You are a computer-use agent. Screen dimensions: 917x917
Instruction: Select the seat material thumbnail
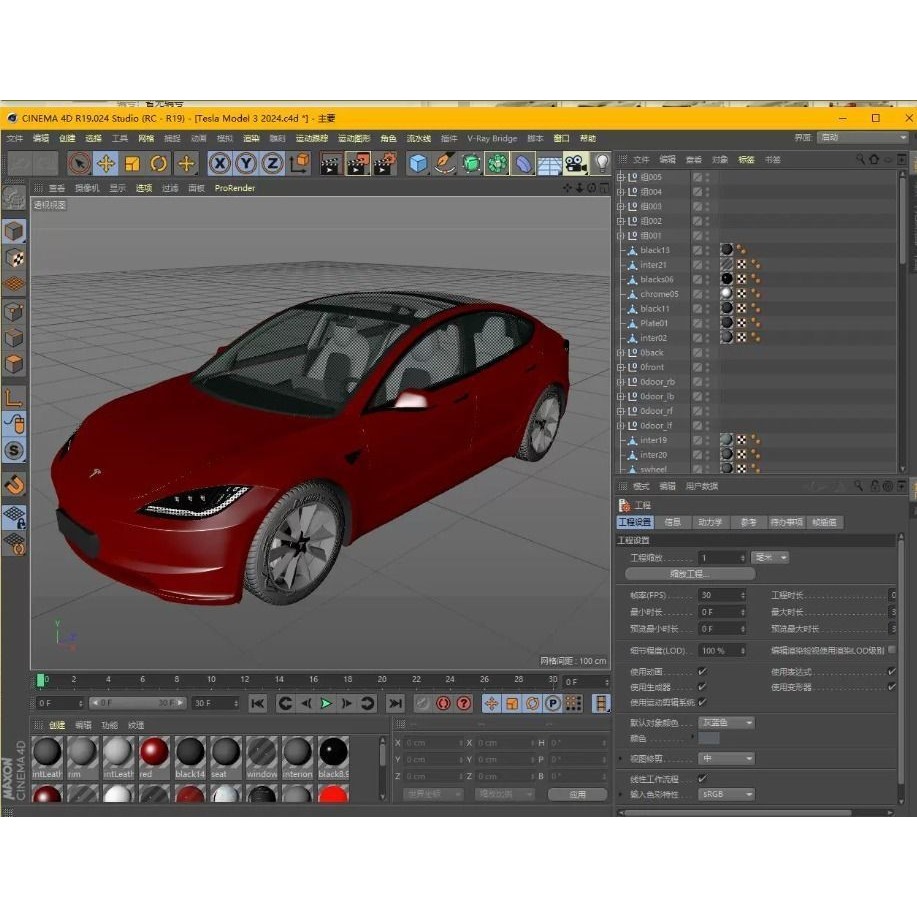pyautogui.click(x=226, y=752)
